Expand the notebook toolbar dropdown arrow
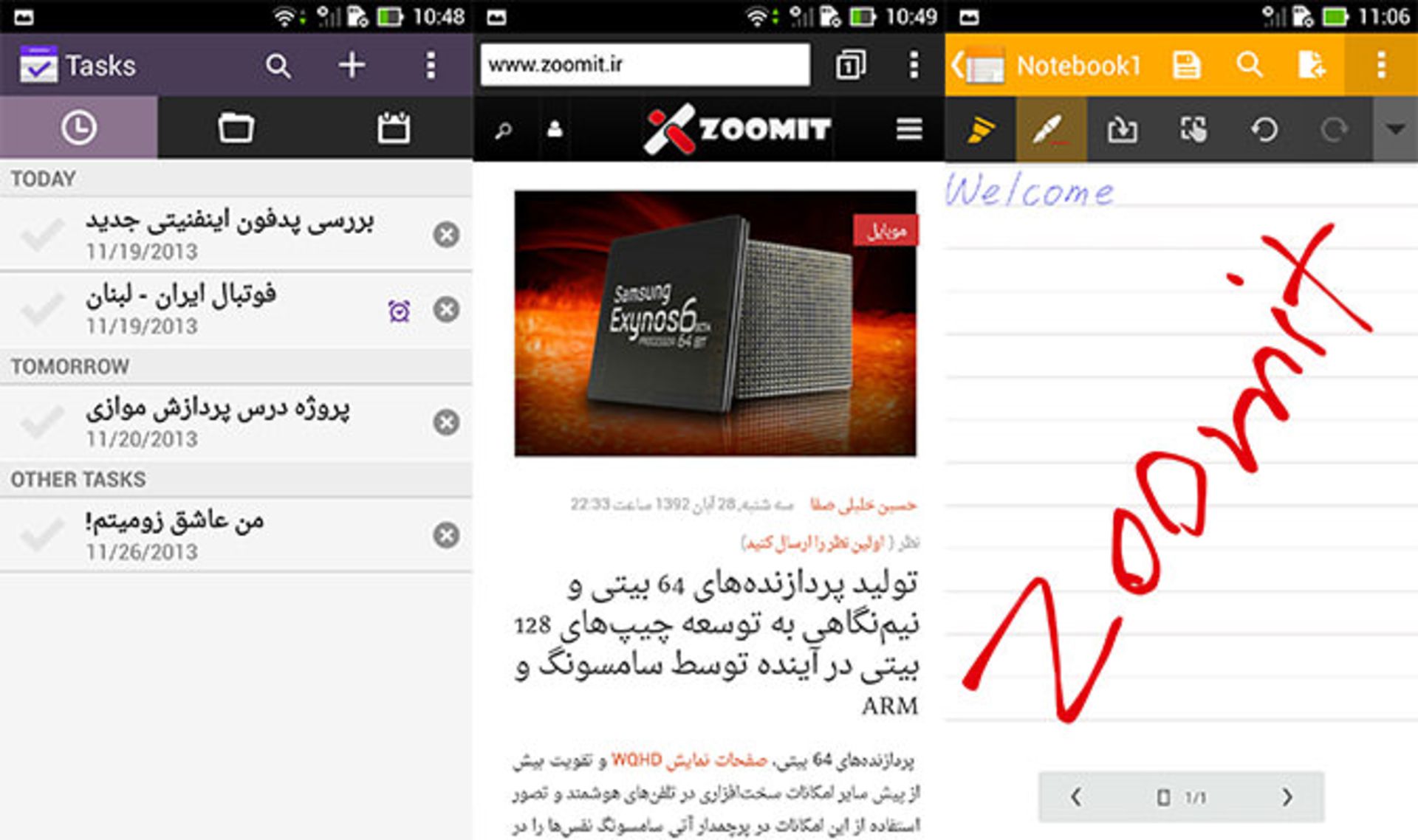Image resolution: width=1418 pixels, height=840 pixels. pos(1394,129)
